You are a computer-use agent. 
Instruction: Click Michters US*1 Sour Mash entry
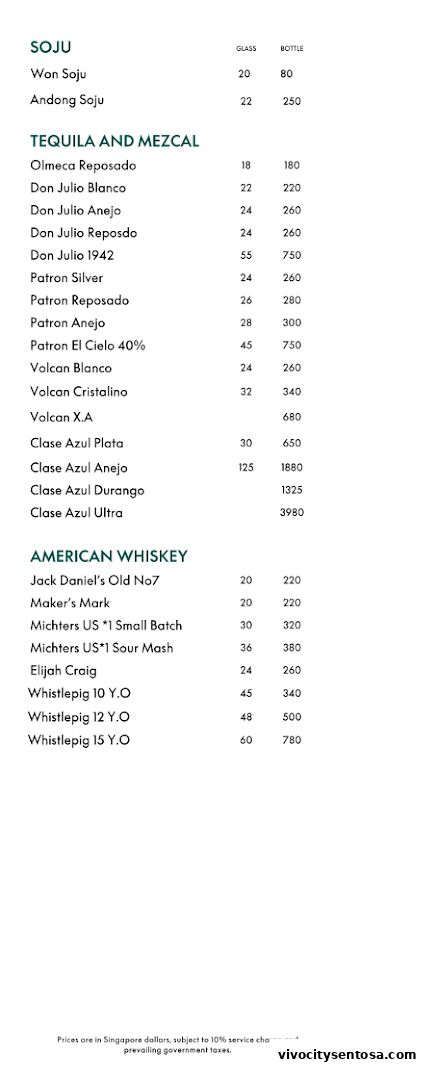tap(101, 648)
